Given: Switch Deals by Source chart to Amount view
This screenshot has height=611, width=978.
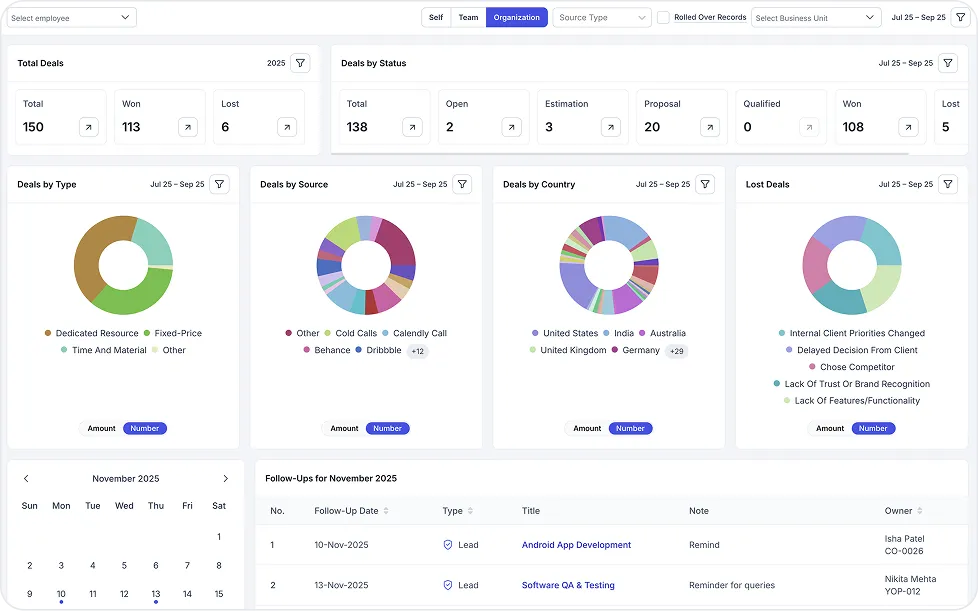Looking at the screenshot, I should (x=343, y=428).
